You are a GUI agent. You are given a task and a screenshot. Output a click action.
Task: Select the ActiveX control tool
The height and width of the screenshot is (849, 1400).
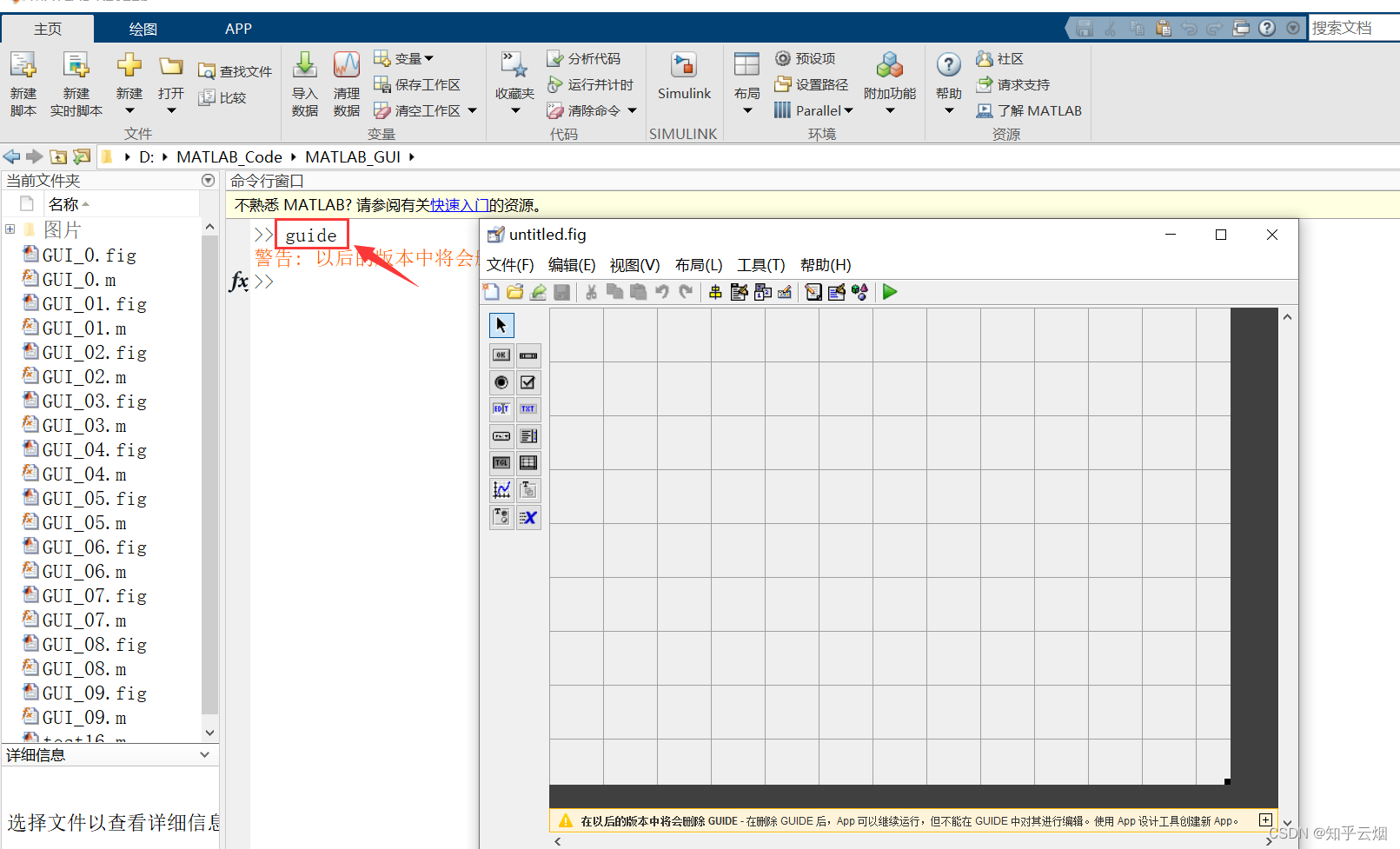(527, 517)
